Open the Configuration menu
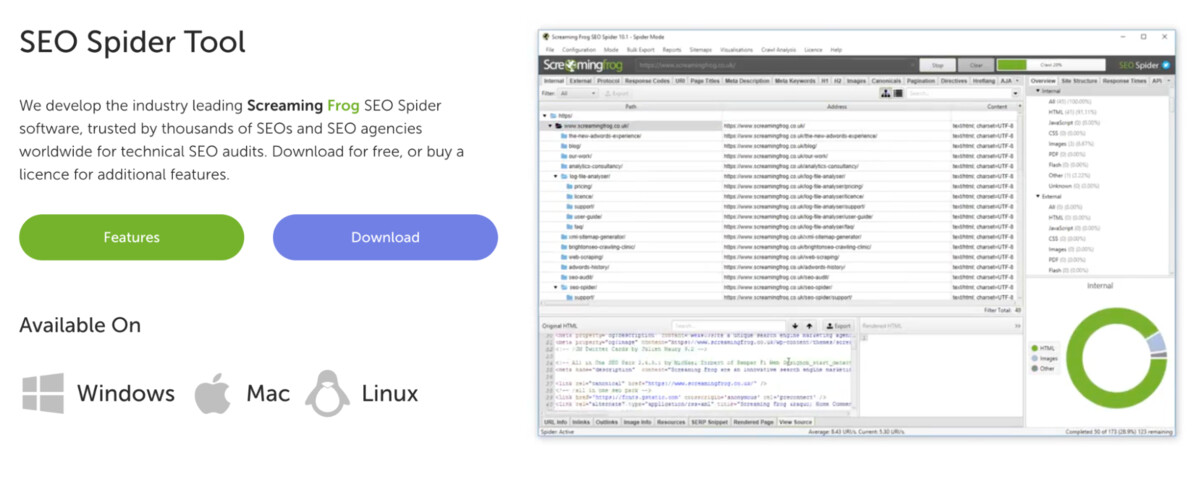The height and width of the screenshot is (480, 1200). tap(579, 50)
